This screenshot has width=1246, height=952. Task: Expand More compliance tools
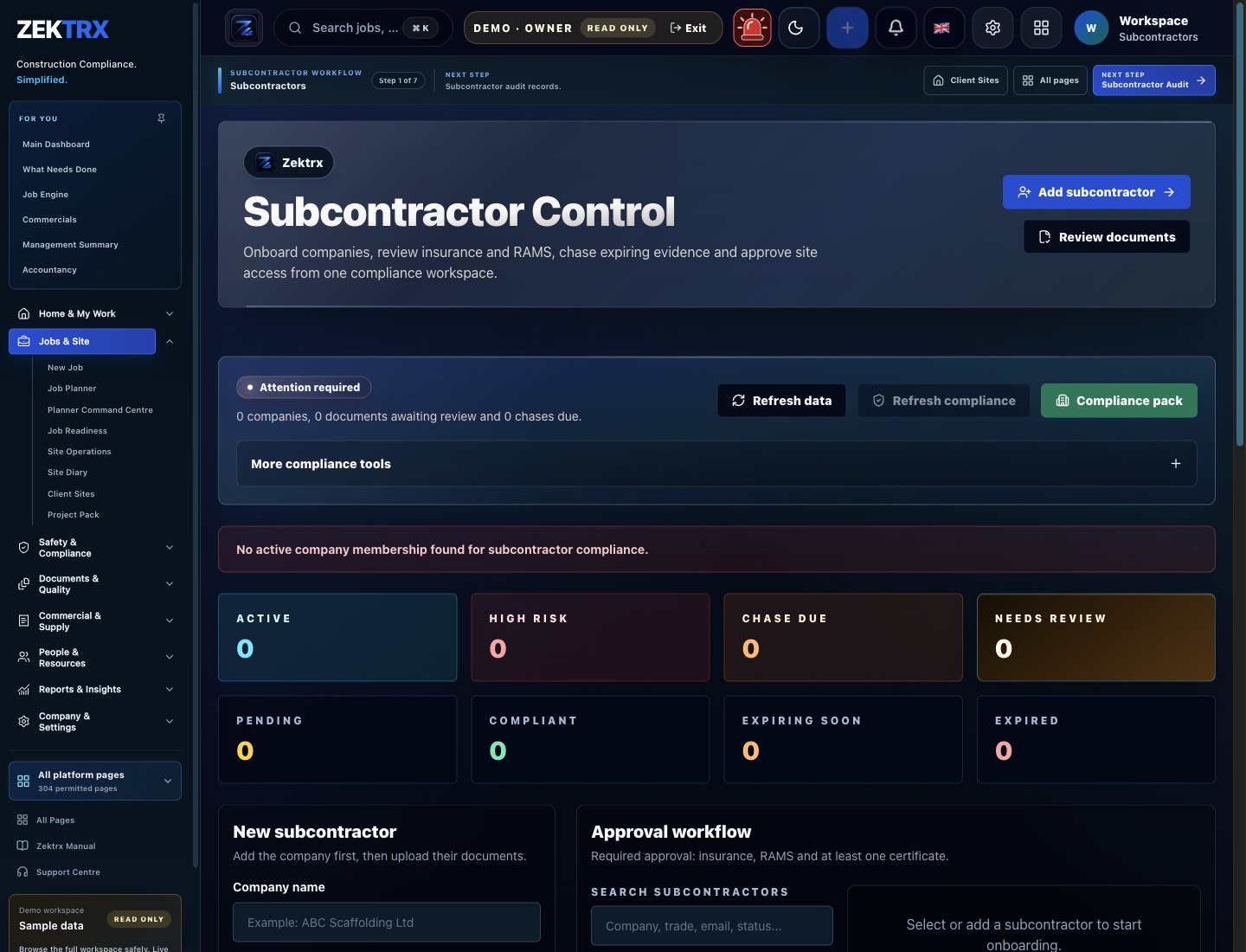(716, 464)
